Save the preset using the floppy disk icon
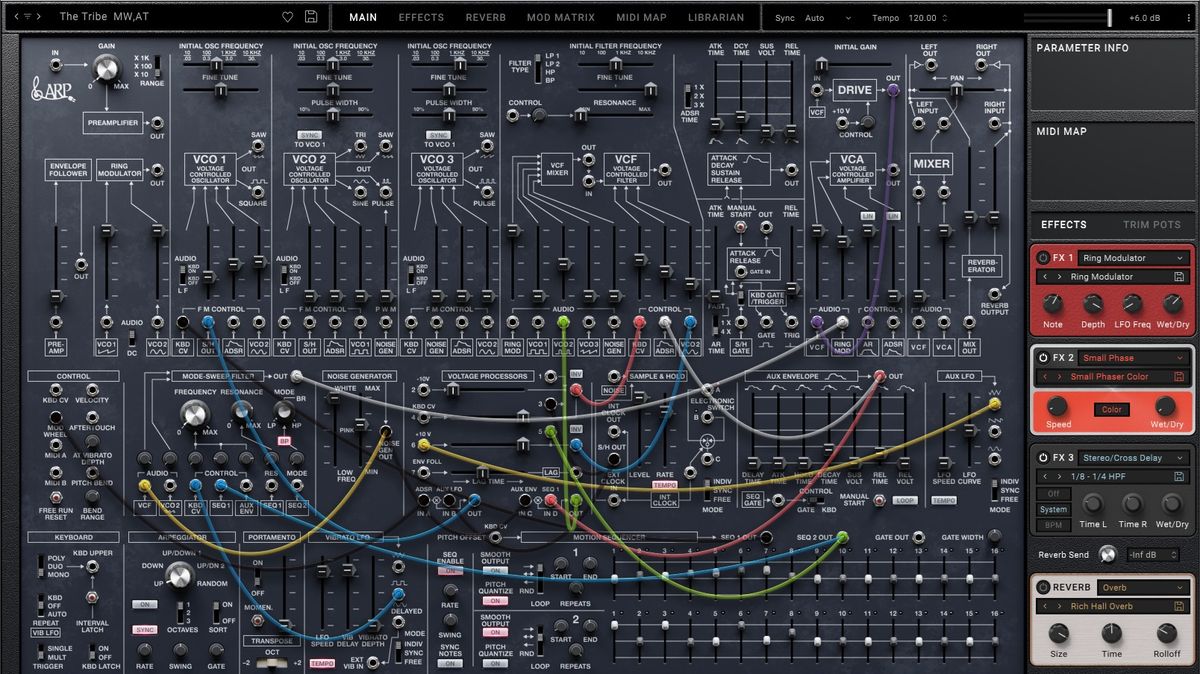The width and height of the screenshot is (1200, 674). coord(312,17)
